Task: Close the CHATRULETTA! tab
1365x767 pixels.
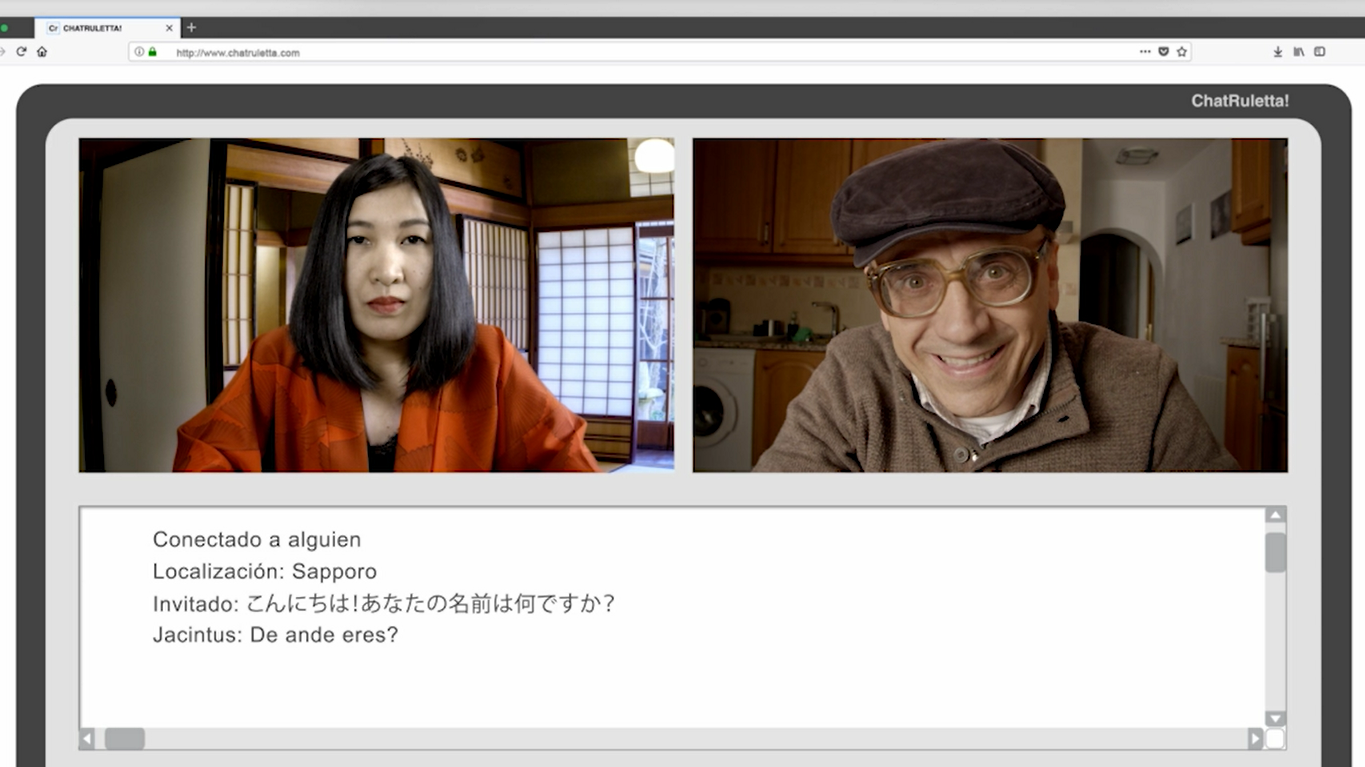Action: click(169, 28)
